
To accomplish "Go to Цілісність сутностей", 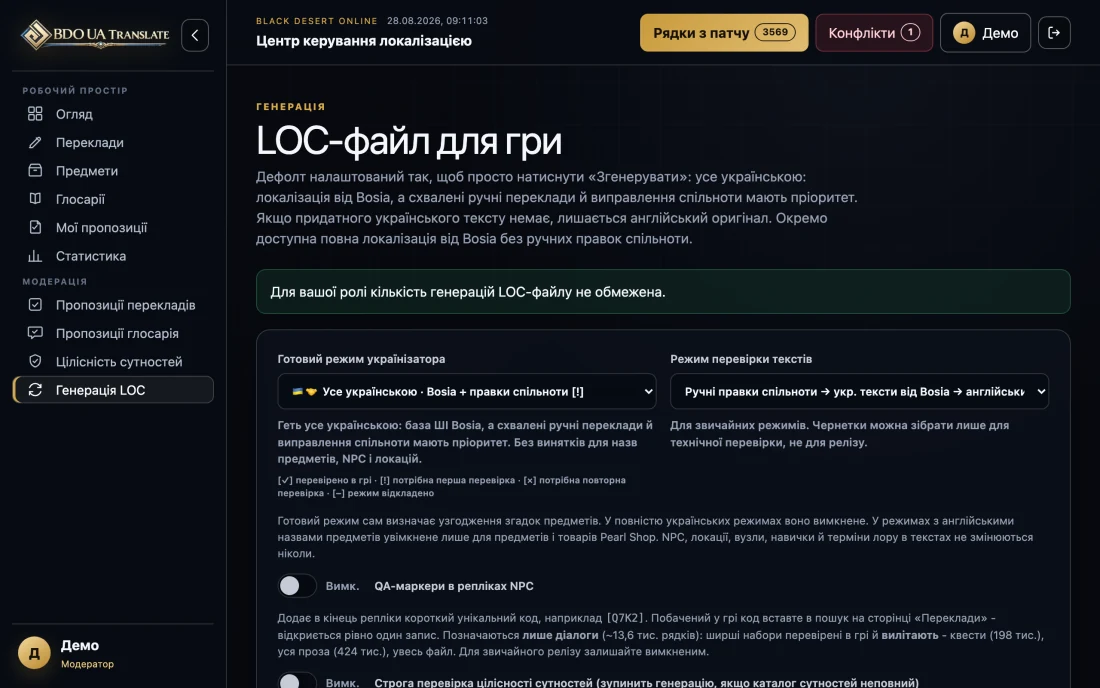I will pos(113,362).
